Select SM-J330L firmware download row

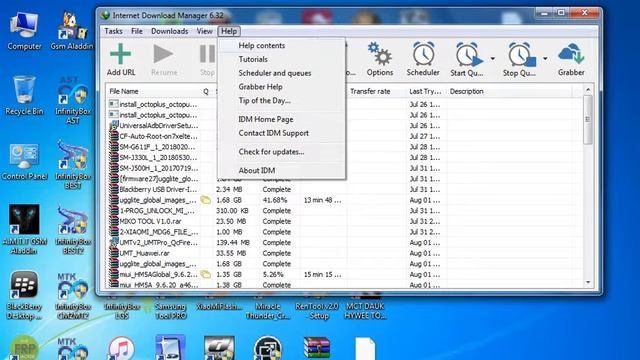[x=345, y=158]
